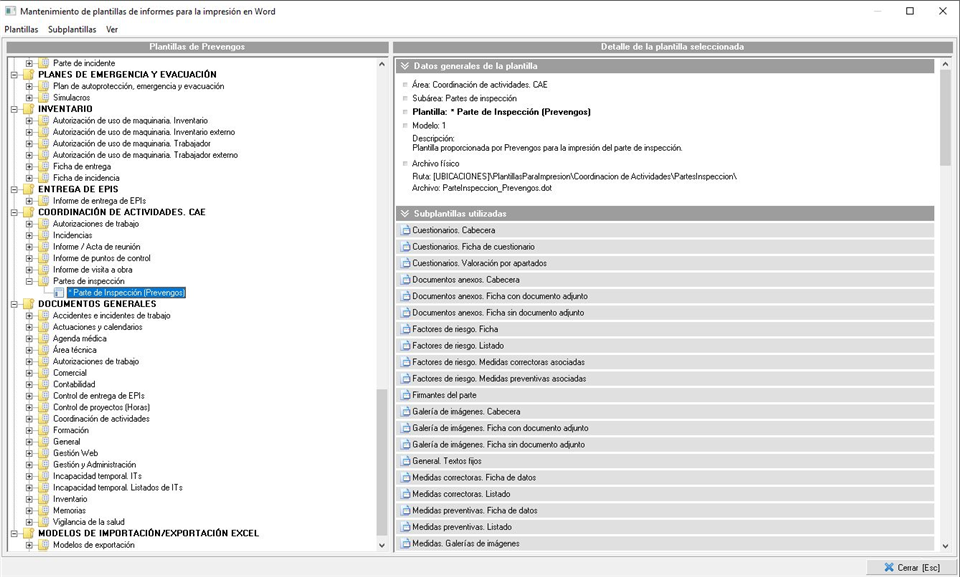Expand the Incidencias tree node
This screenshot has width=960, height=577.
(30, 236)
